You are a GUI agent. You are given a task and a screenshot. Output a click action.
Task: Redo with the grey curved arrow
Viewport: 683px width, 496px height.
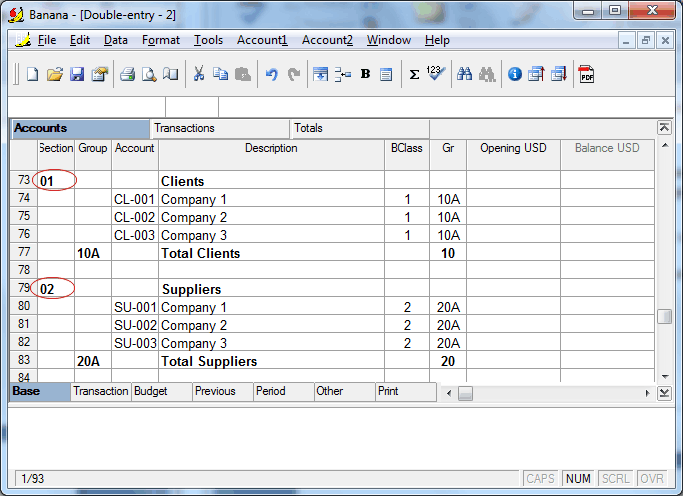point(294,74)
